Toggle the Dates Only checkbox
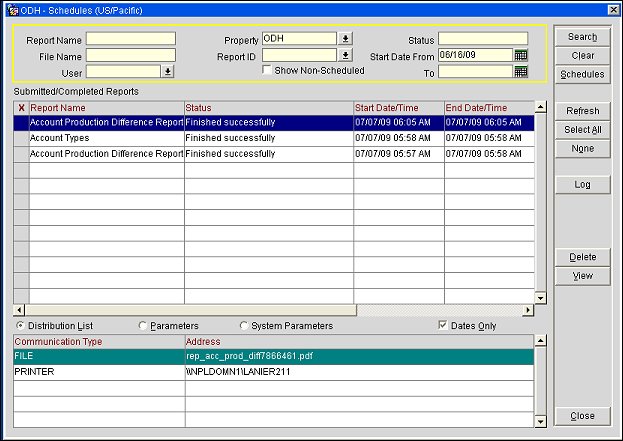Image resolution: width=623 pixels, height=441 pixels. click(x=445, y=326)
